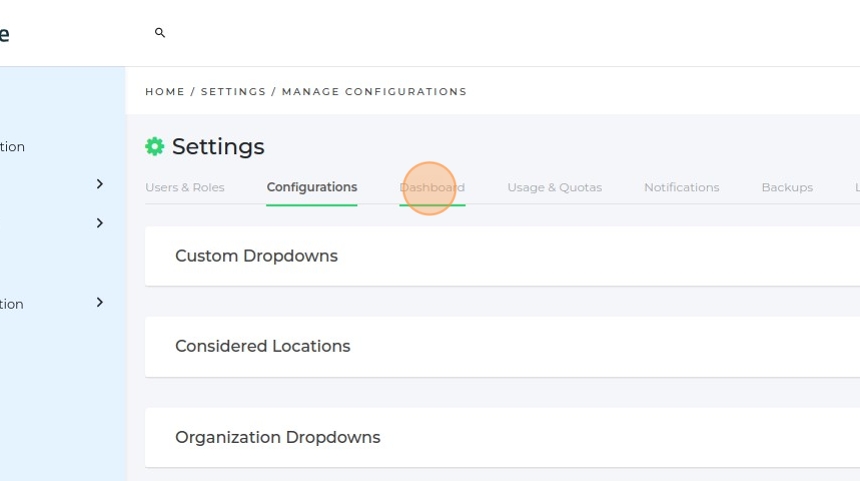Expand the Organization Dropdowns section

278,438
